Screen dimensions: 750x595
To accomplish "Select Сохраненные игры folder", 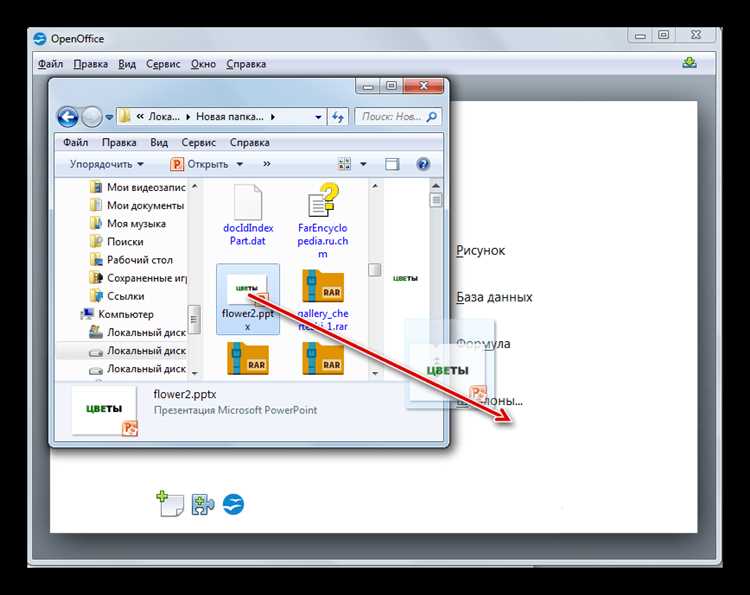I will pyautogui.click(x=138, y=278).
